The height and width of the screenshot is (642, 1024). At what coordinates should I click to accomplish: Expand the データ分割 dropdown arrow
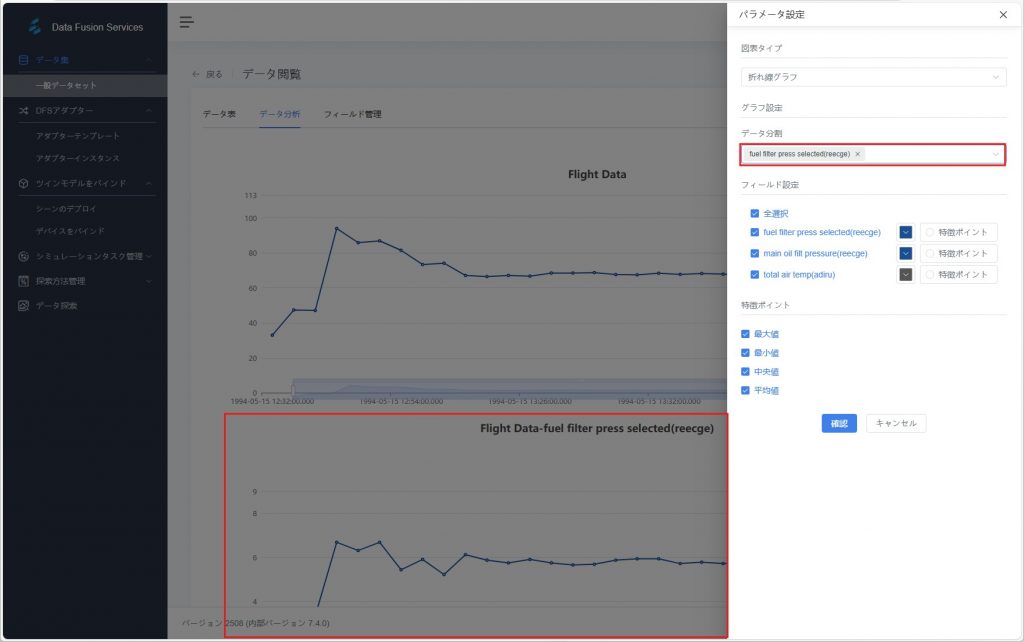(x=995, y=154)
